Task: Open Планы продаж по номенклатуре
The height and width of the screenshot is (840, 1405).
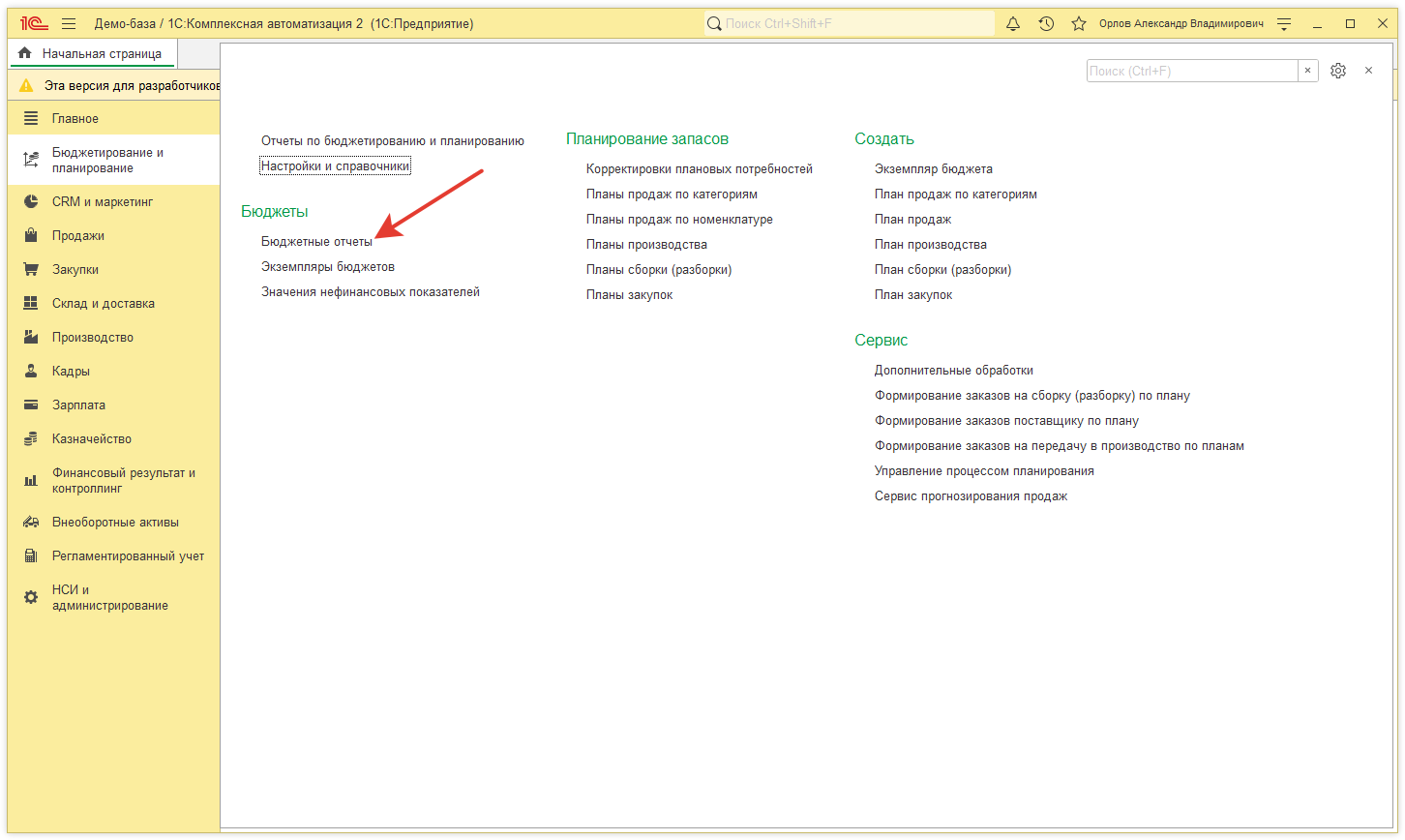Action: tap(679, 220)
